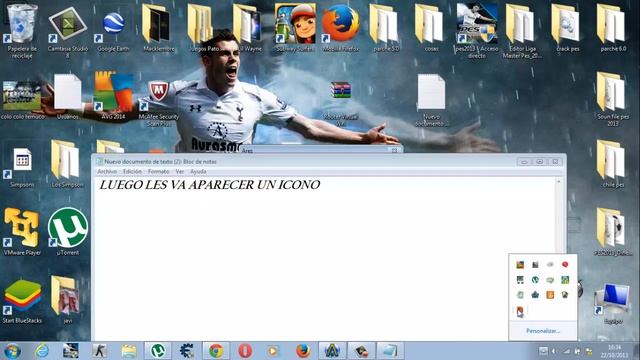Open the Simpsons shortcut icon
The width and height of the screenshot is (640, 360).
point(22,167)
